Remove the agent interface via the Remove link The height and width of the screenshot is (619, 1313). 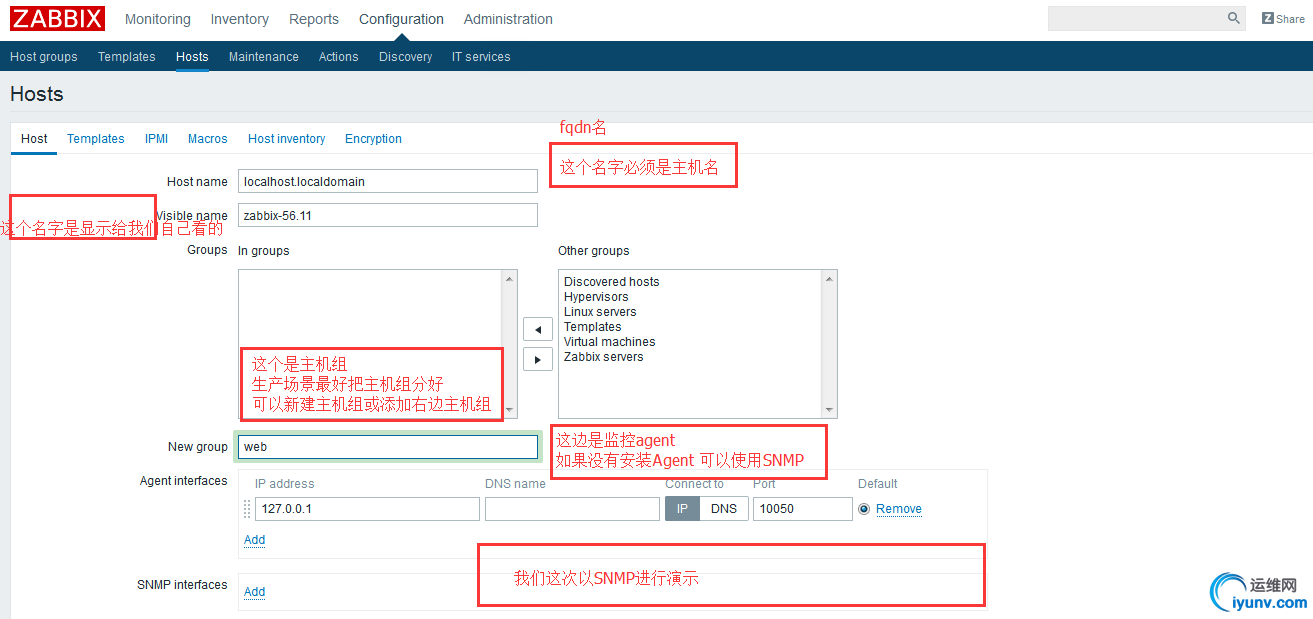(x=899, y=509)
